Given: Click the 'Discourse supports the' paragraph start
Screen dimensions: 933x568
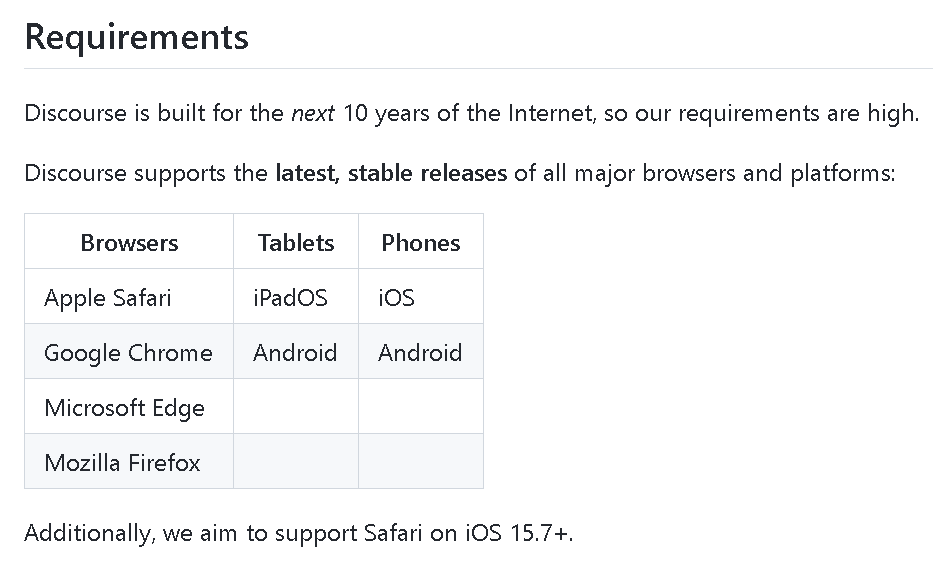Looking at the screenshot, I should [x=146, y=174].
